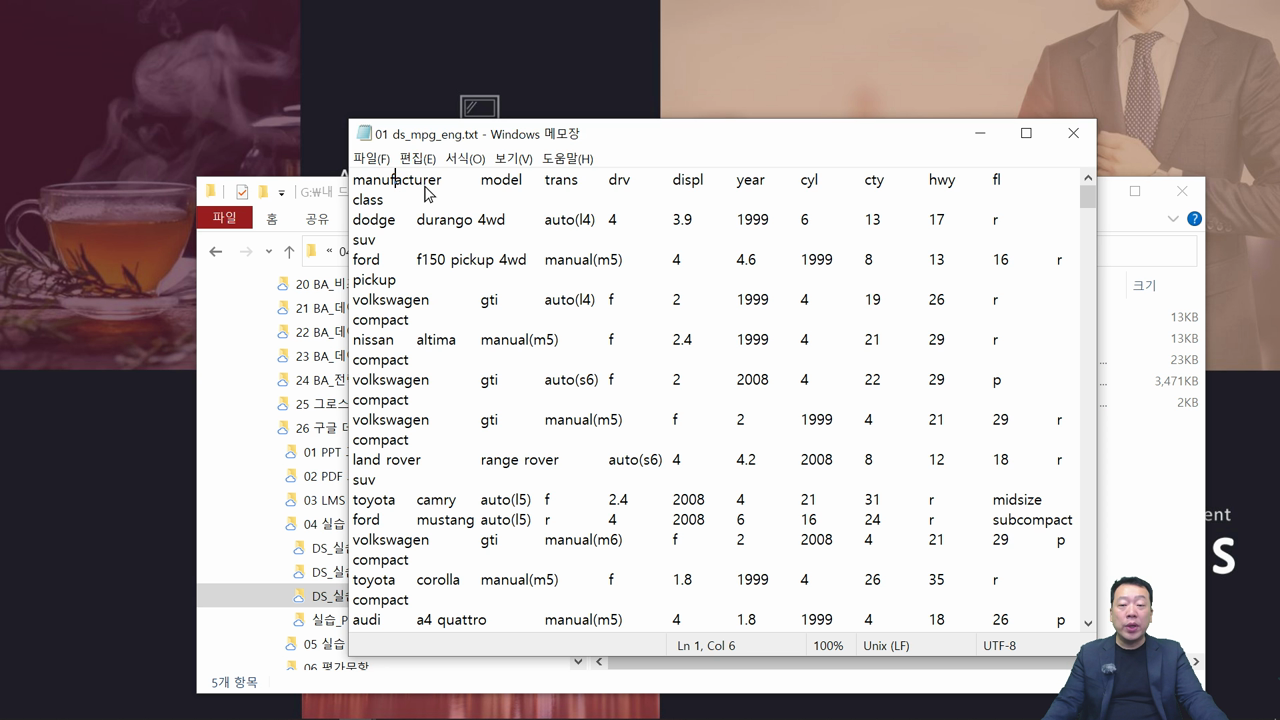
Task: Click the New Folder quick access icon
Action: pyautogui.click(x=263, y=192)
